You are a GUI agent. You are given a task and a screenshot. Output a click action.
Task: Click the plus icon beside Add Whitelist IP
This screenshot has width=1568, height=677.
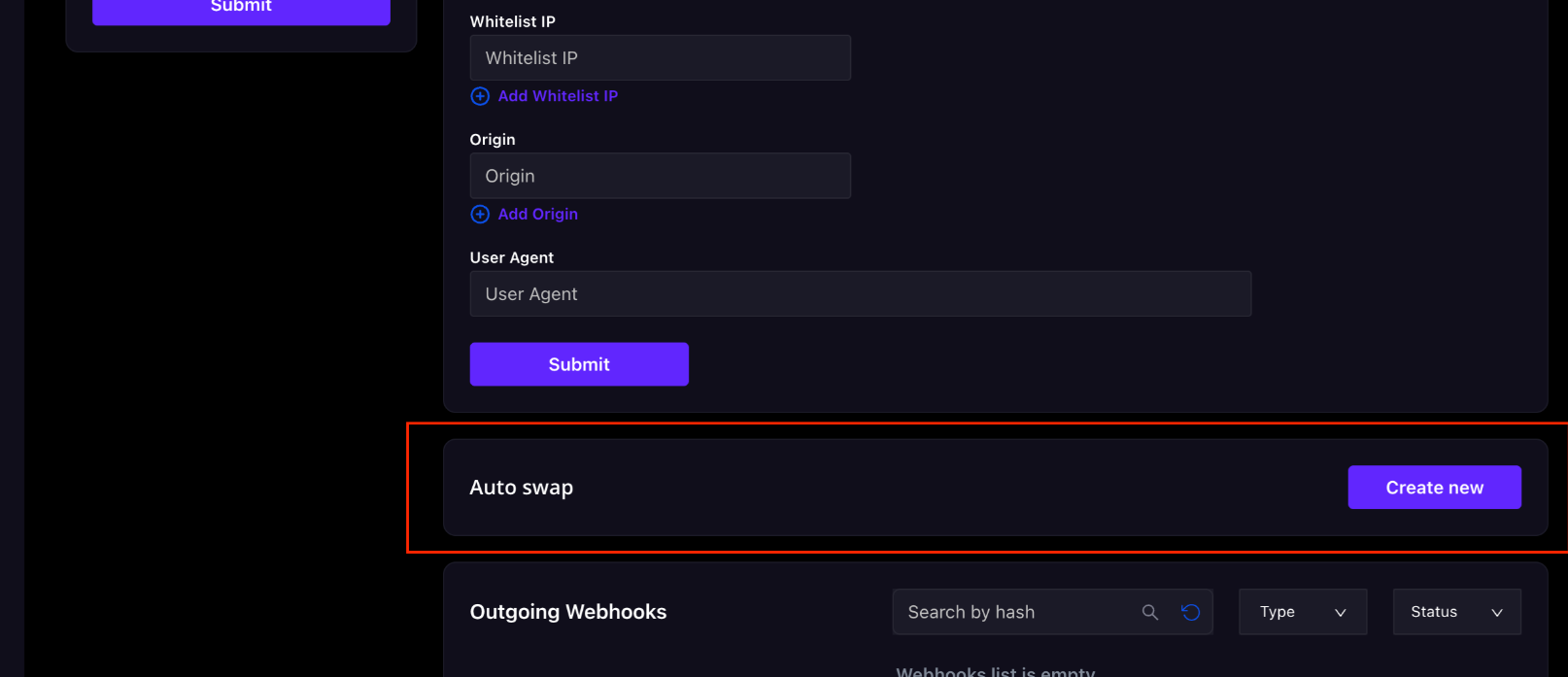point(480,96)
